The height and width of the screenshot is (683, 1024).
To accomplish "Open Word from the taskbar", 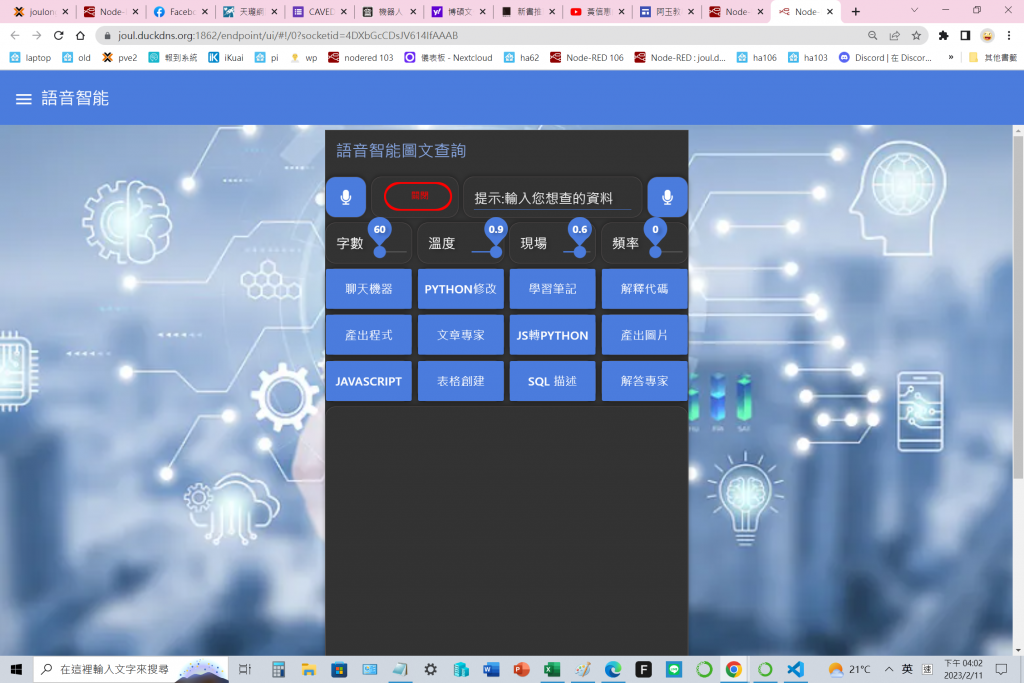I will coord(491,669).
